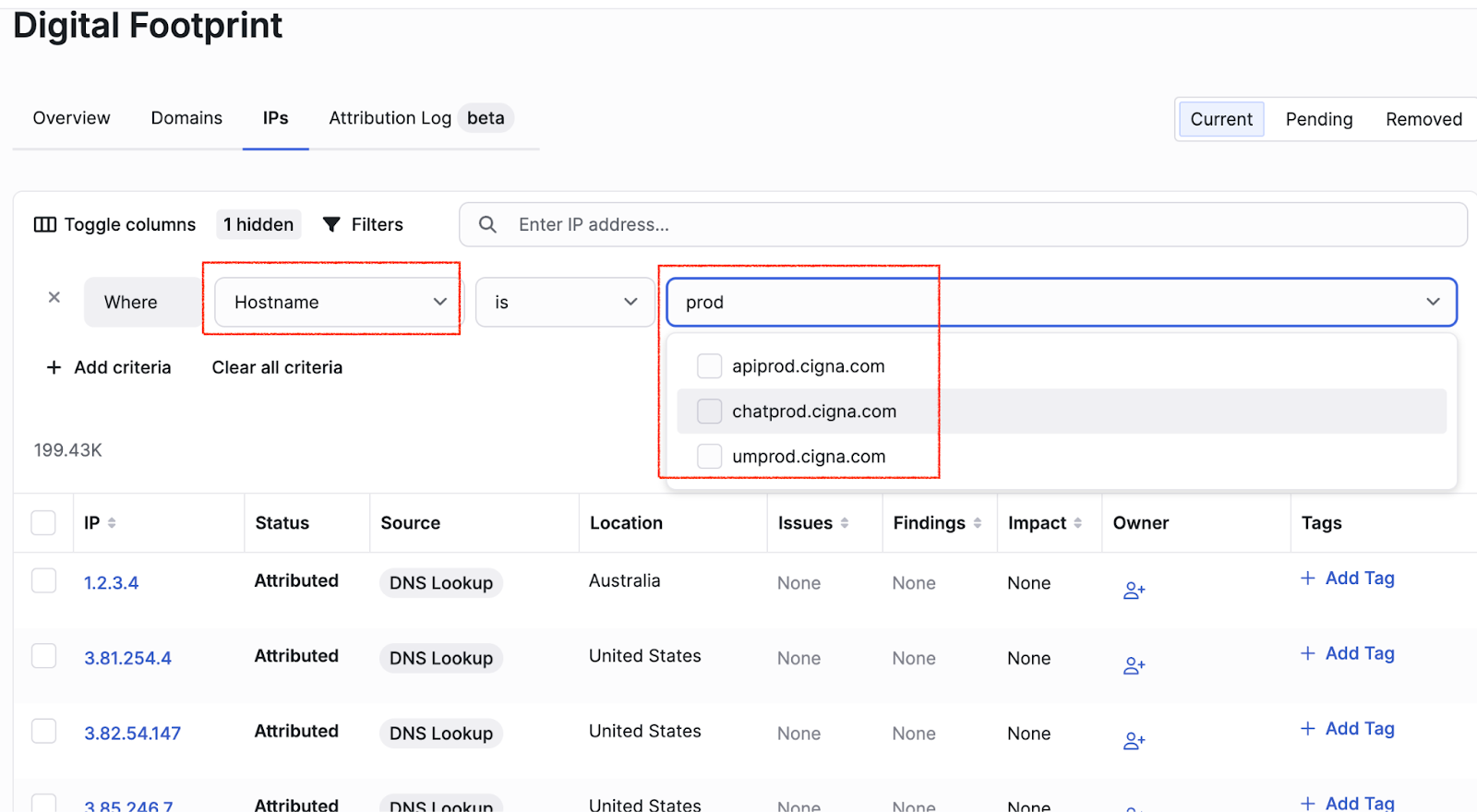Image resolution: width=1477 pixels, height=812 pixels.
Task: Show Current items
Action: [x=1221, y=119]
